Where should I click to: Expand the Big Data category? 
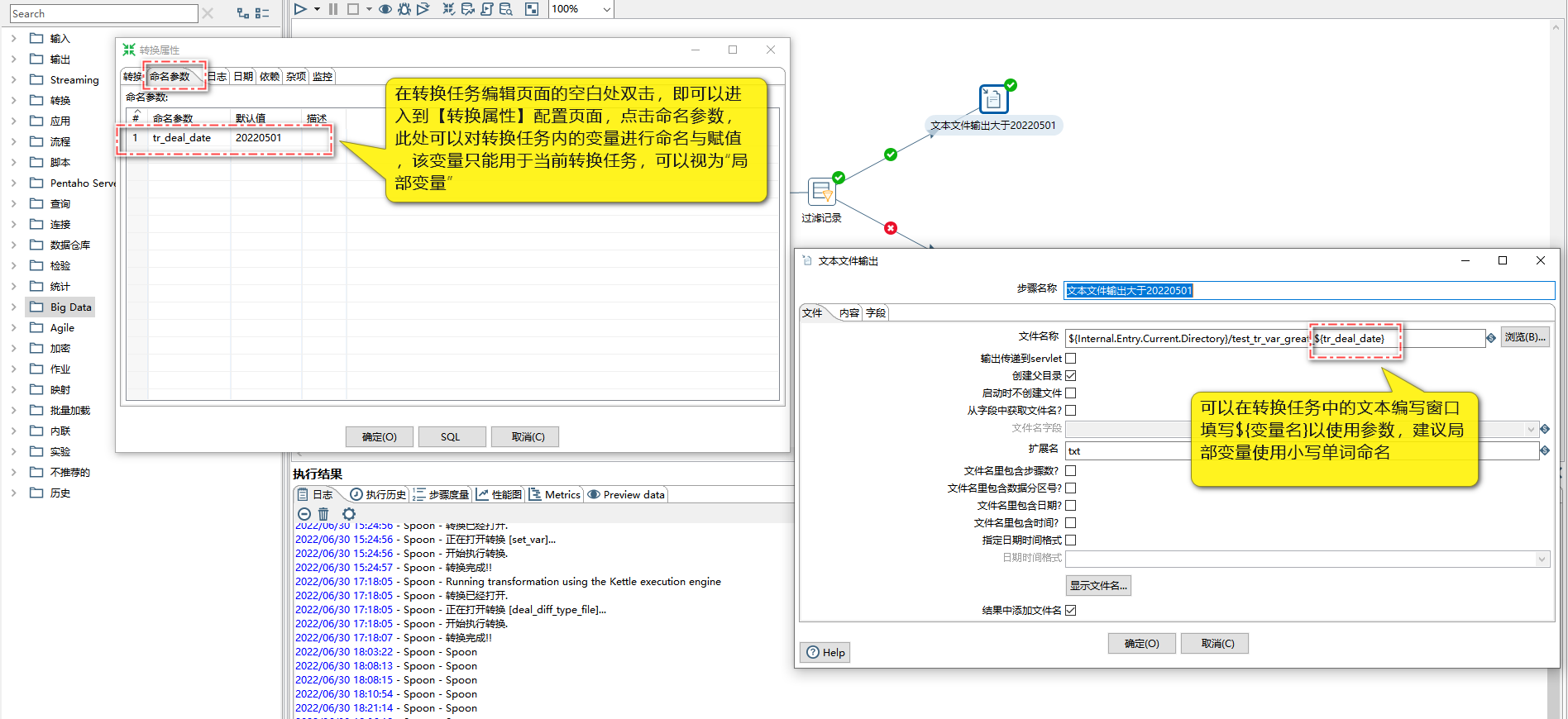(13, 307)
